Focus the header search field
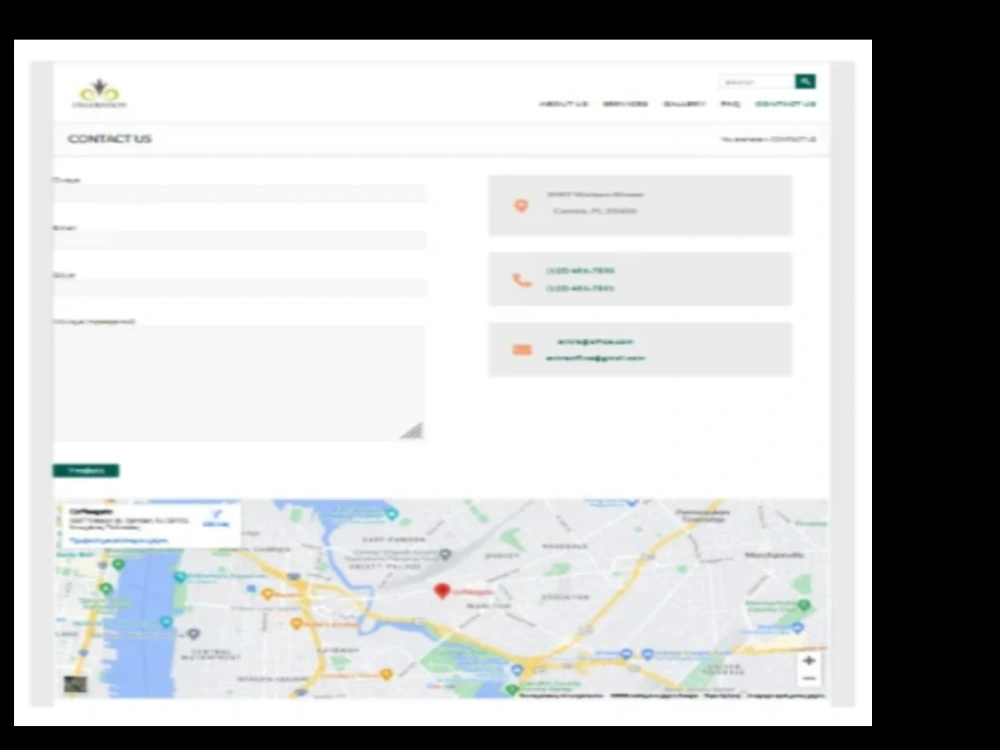 (x=757, y=82)
